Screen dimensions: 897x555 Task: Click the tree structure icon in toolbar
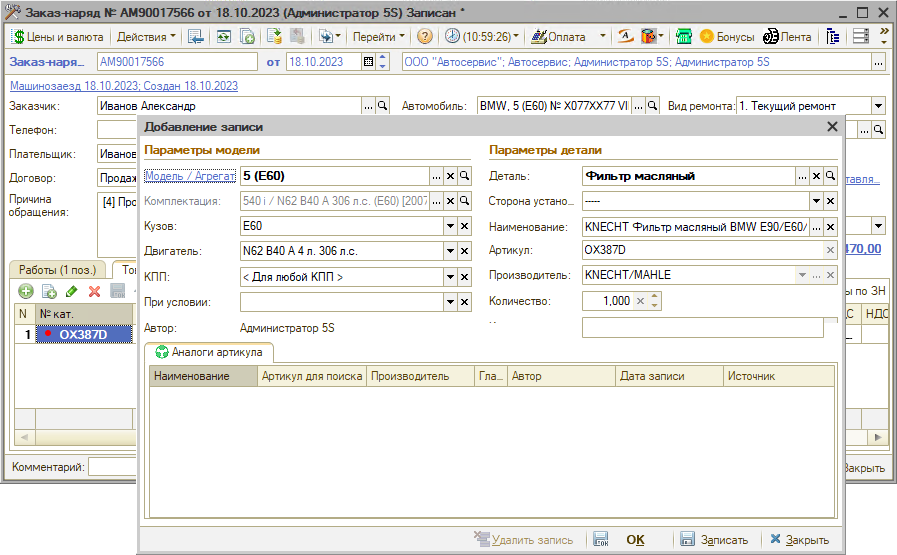pos(833,37)
